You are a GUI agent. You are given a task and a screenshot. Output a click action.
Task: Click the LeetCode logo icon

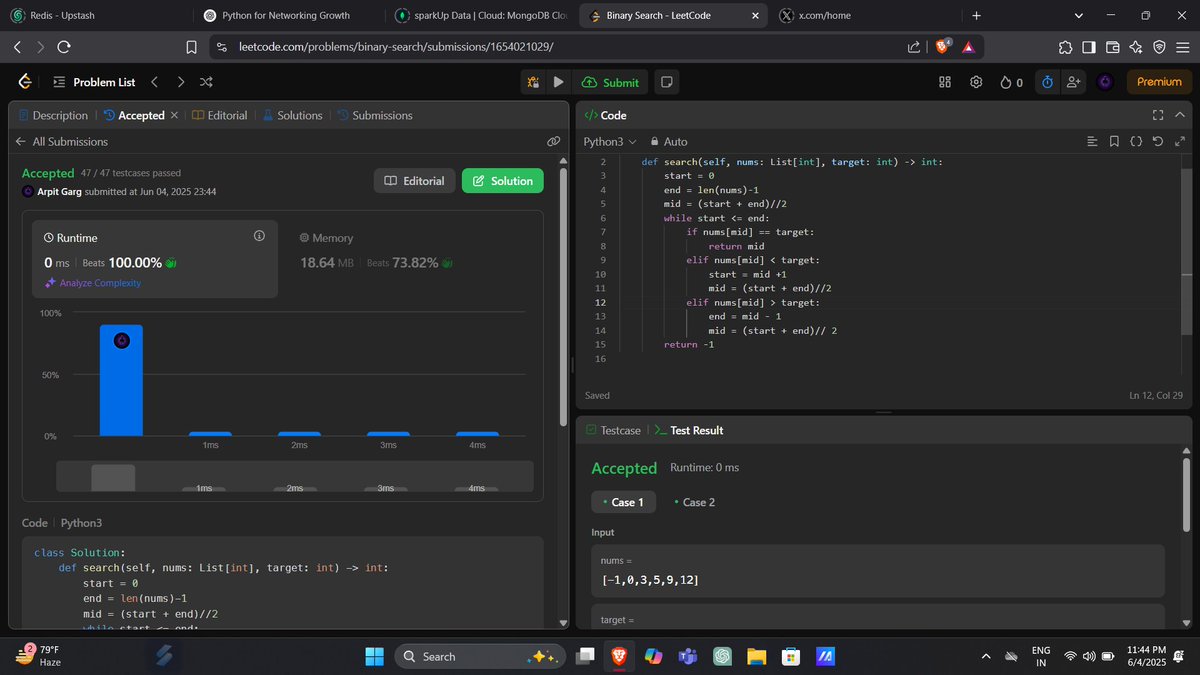click(25, 82)
